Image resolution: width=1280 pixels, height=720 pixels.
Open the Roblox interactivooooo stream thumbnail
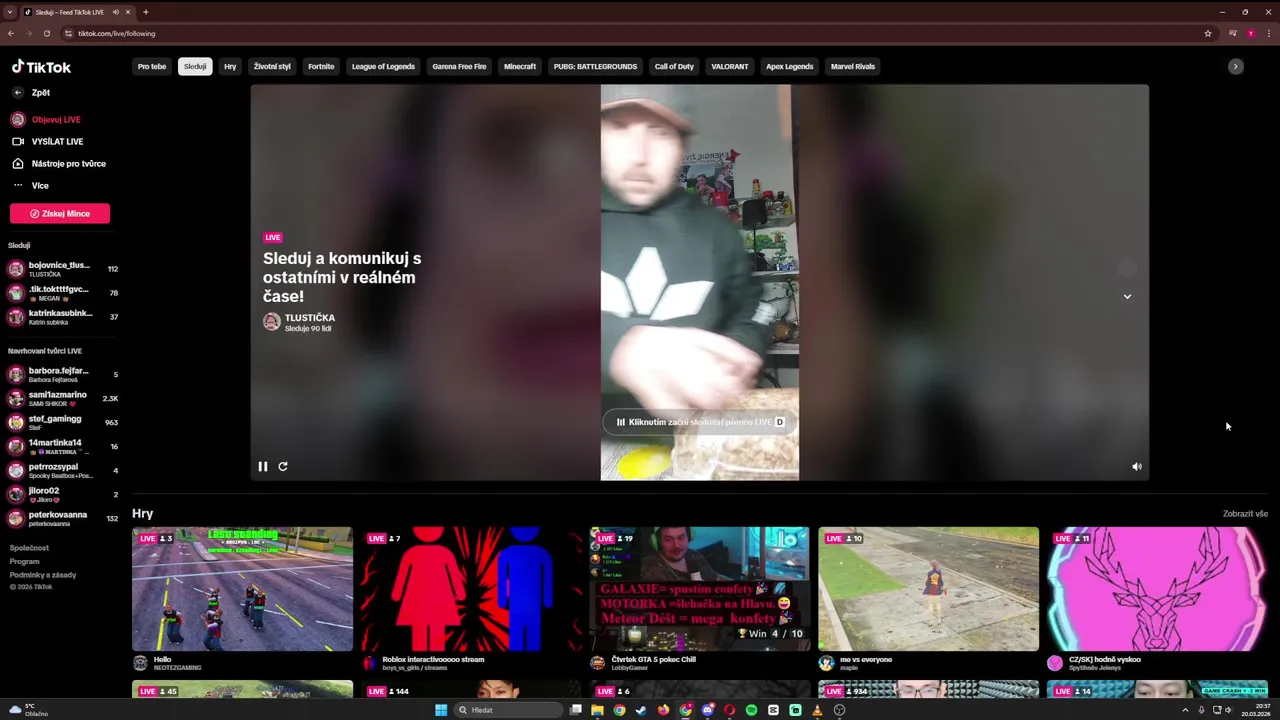(471, 589)
